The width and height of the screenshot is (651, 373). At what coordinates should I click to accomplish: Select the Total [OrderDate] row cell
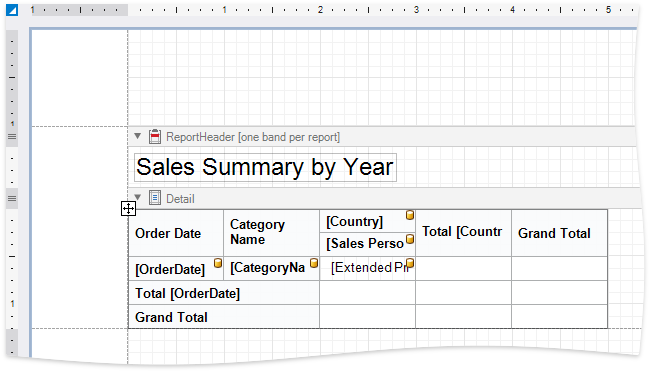[x=224, y=293]
